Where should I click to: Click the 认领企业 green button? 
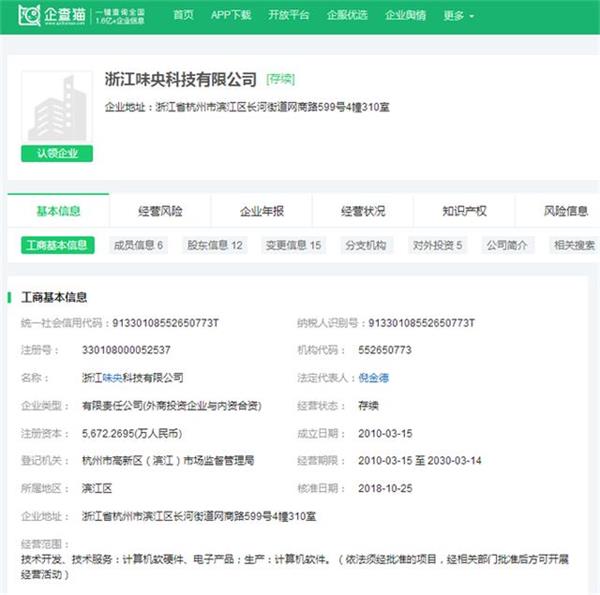tap(56, 154)
